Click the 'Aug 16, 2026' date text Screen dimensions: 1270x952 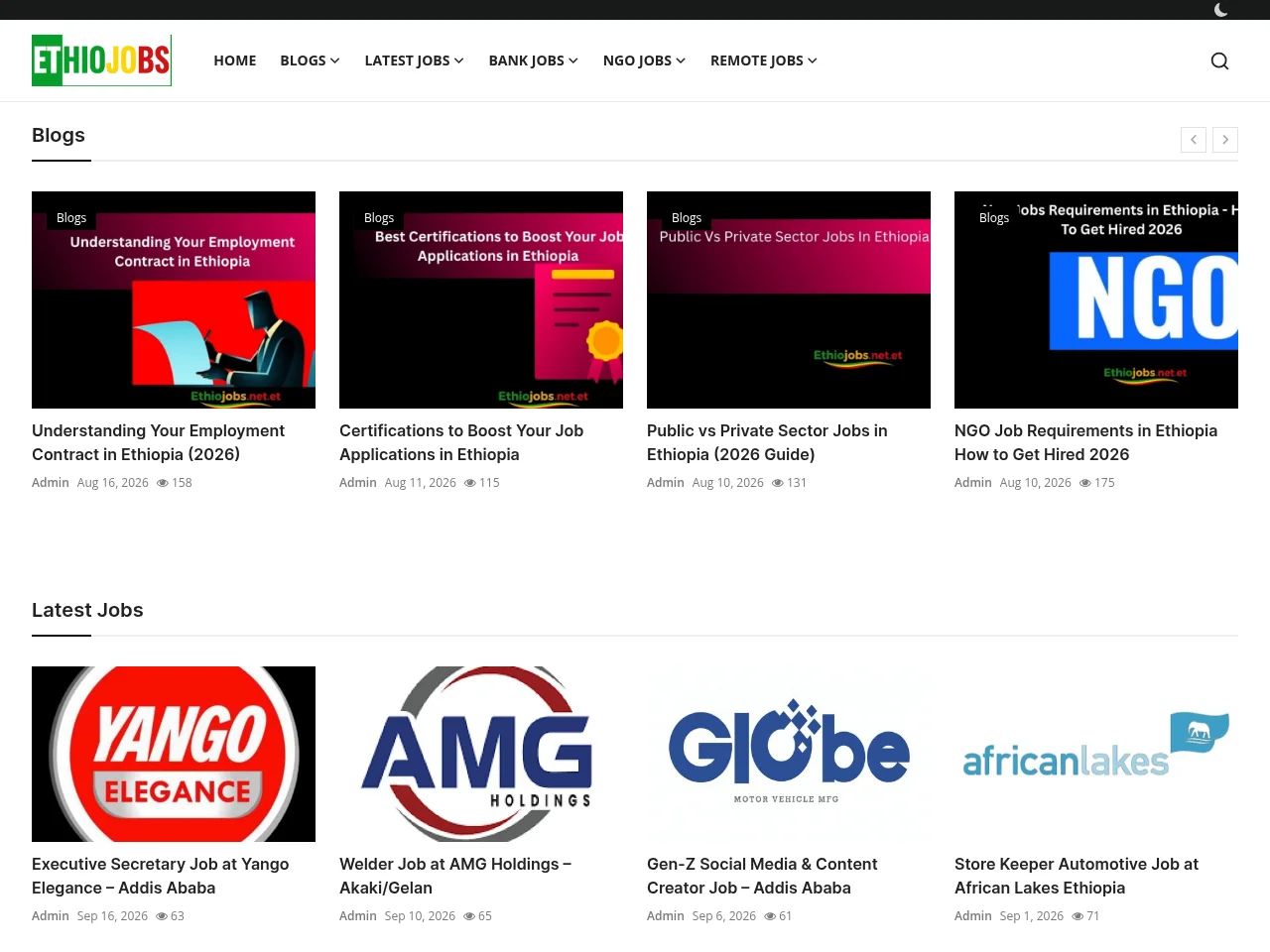[x=113, y=483]
